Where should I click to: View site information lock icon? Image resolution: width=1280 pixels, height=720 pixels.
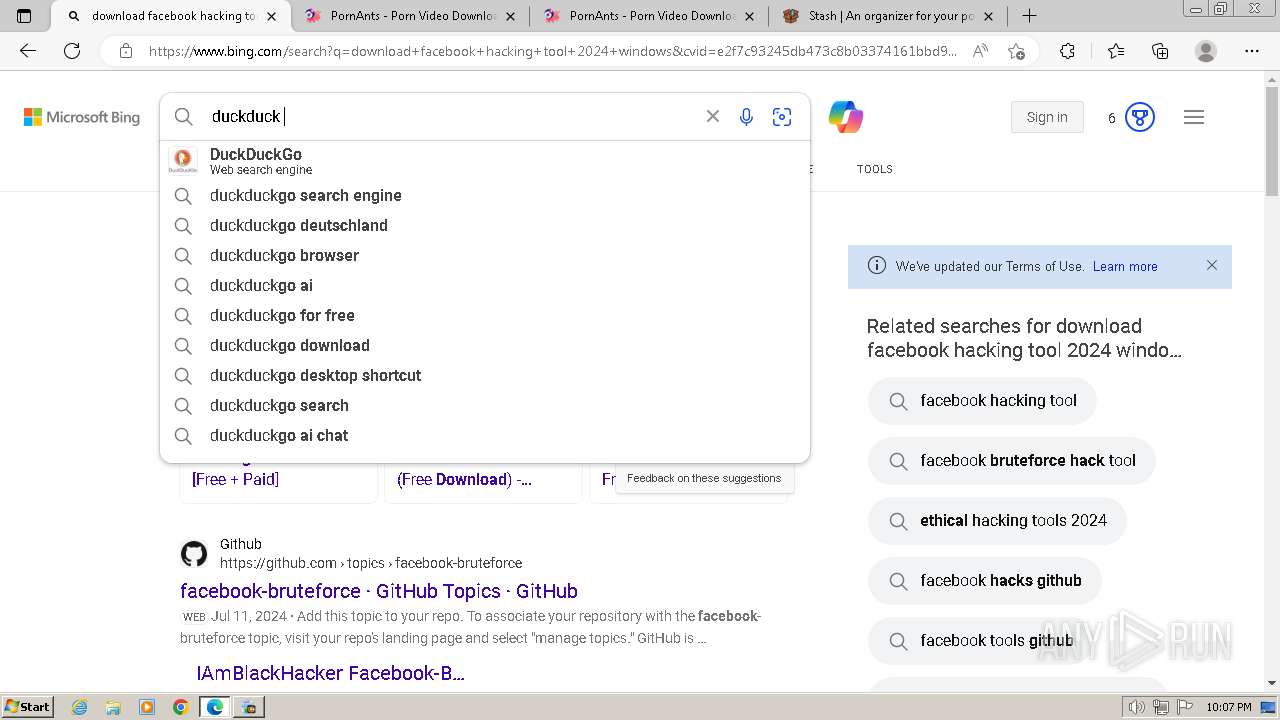pyautogui.click(x=126, y=51)
